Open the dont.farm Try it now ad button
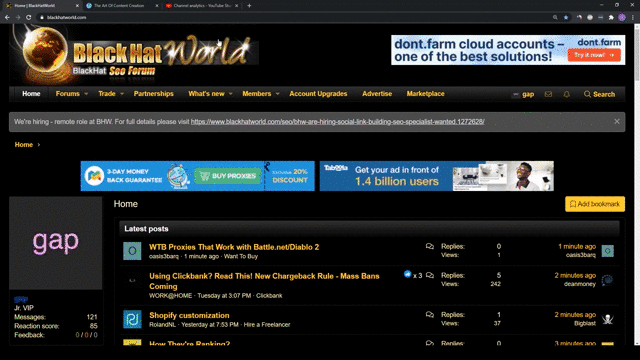 tap(594, 55)
